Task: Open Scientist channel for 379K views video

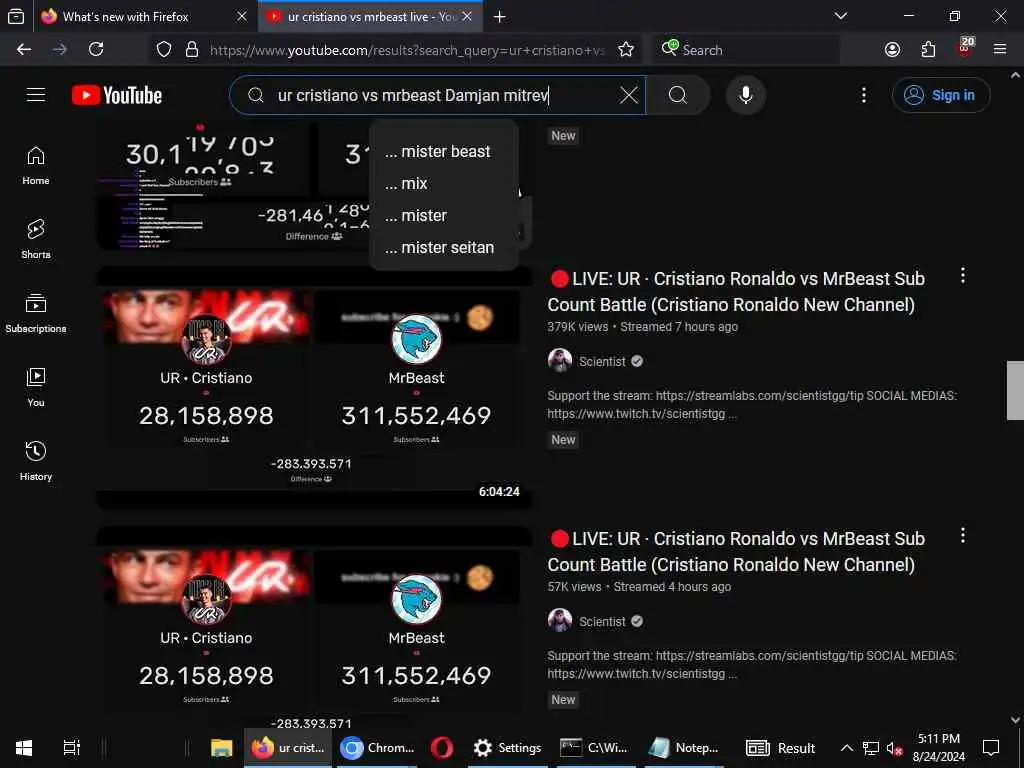Action: (602, 362)
